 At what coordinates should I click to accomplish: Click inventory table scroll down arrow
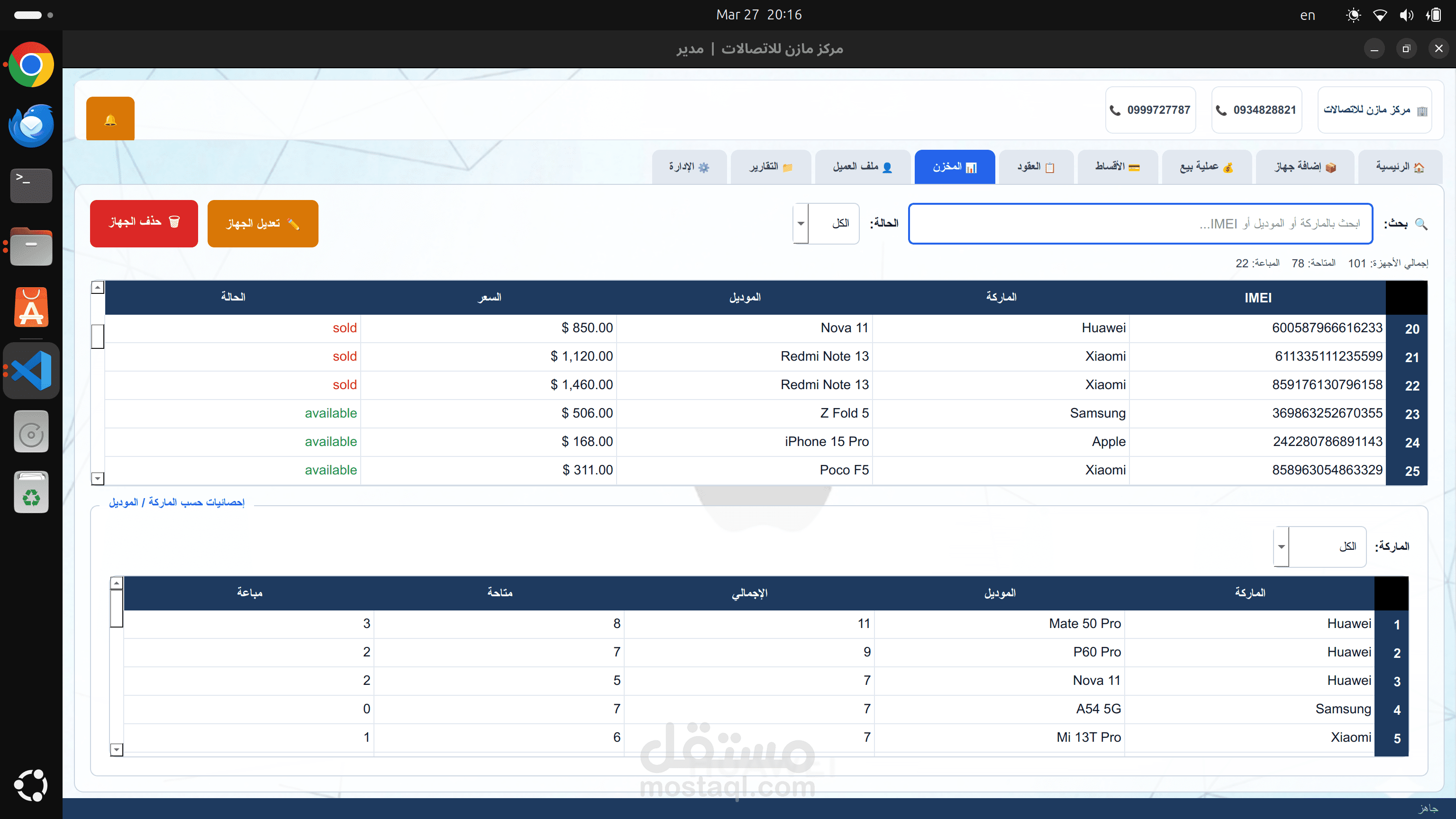98,479
